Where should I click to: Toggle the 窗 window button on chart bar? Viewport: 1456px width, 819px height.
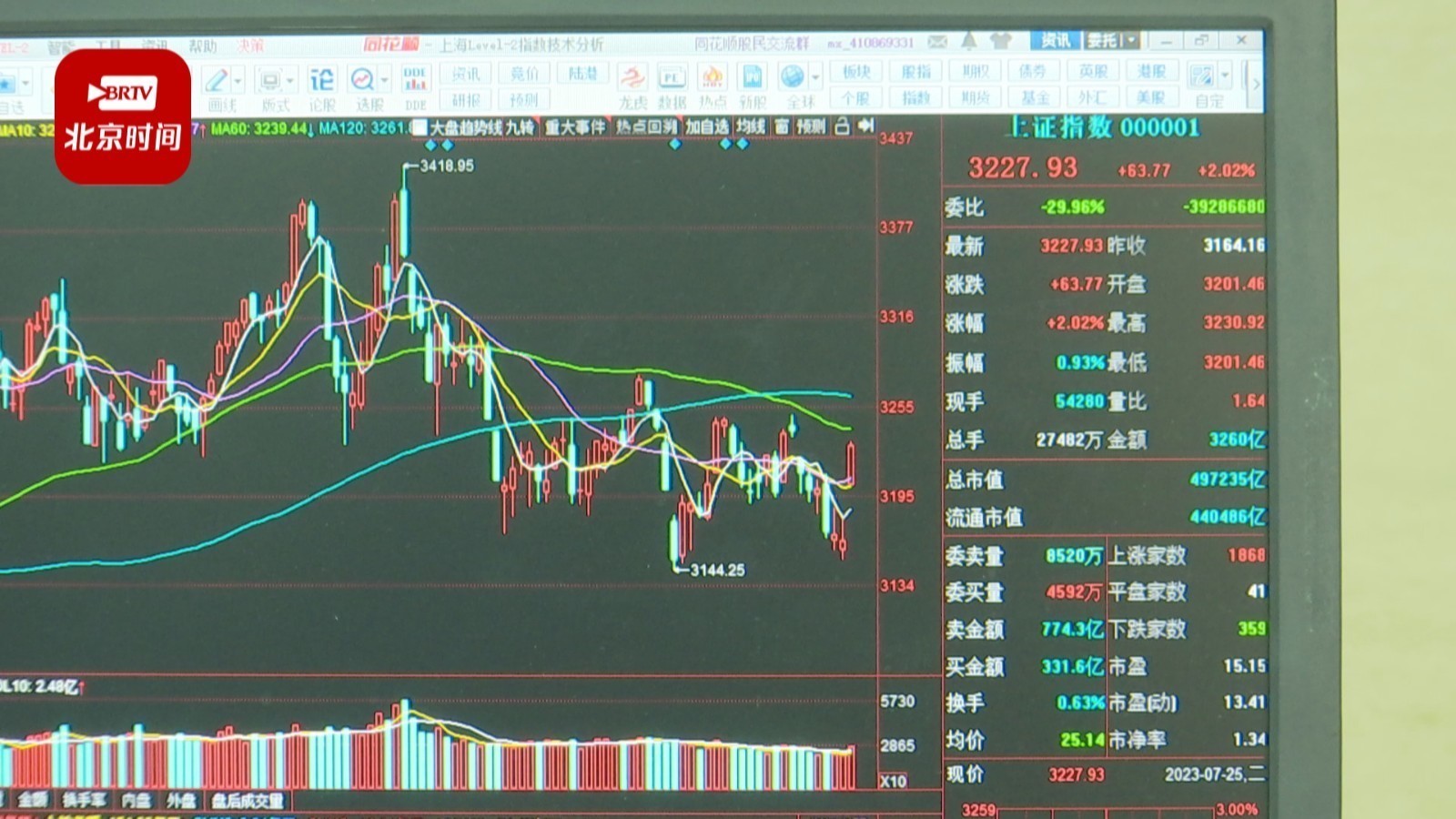pos(782,126)
